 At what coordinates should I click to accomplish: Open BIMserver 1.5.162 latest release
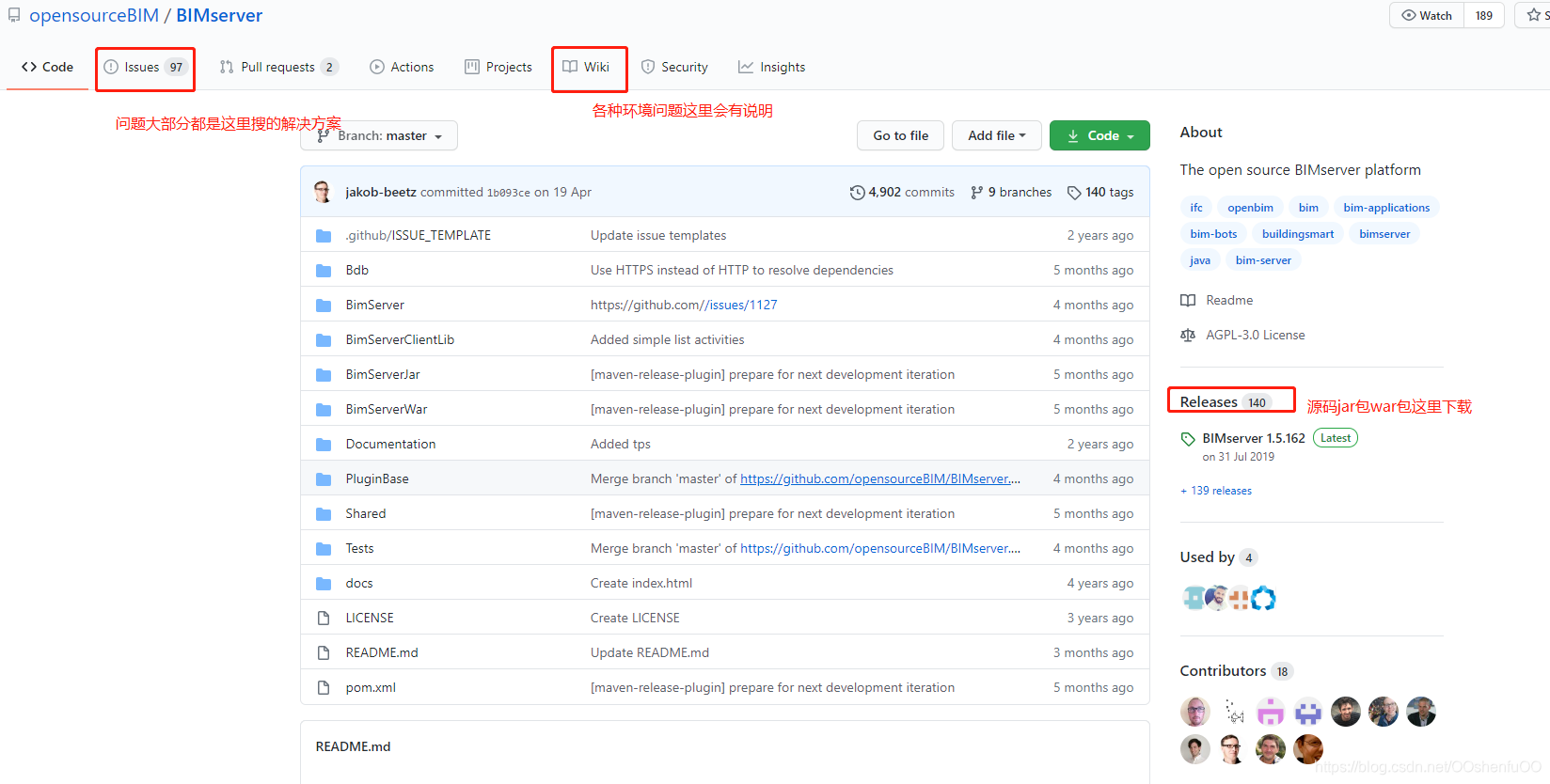point(1254,438)
